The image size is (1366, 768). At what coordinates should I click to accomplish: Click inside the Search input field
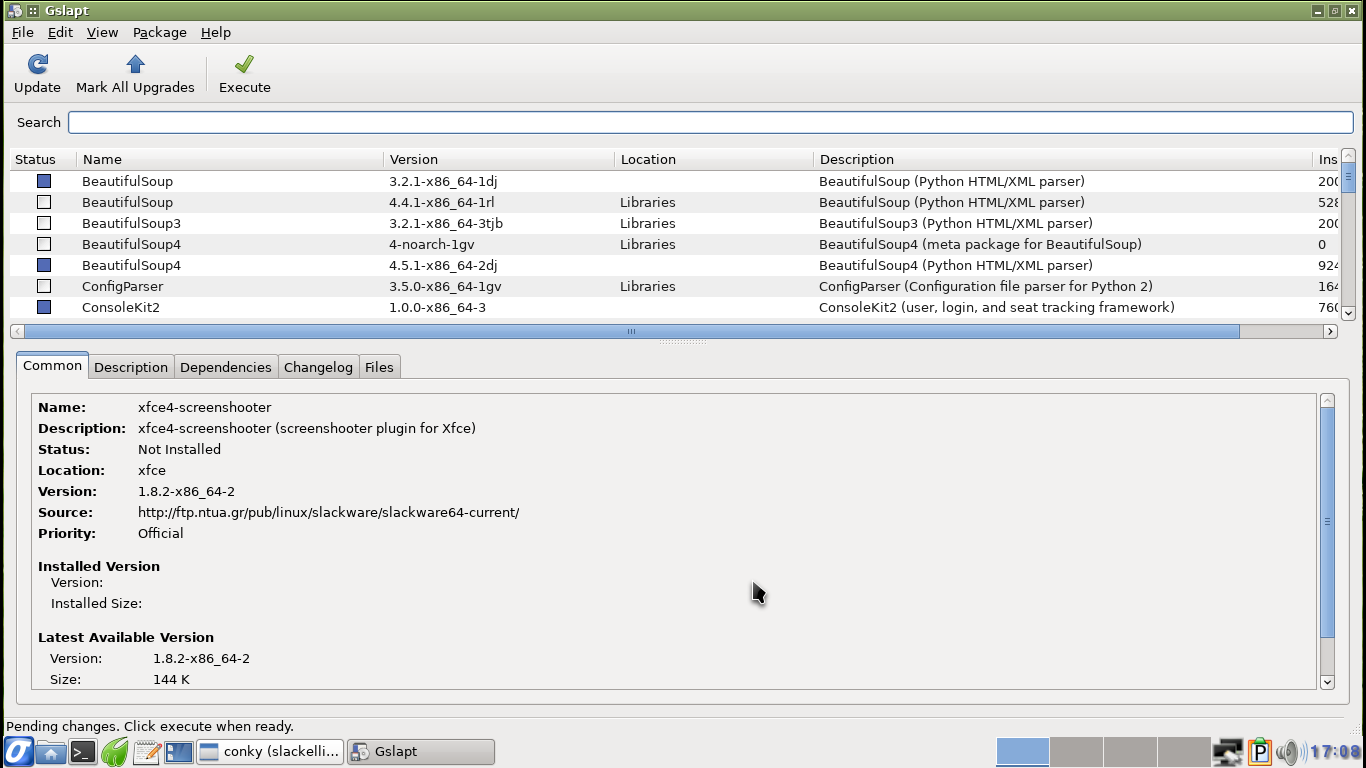point(710,122)
